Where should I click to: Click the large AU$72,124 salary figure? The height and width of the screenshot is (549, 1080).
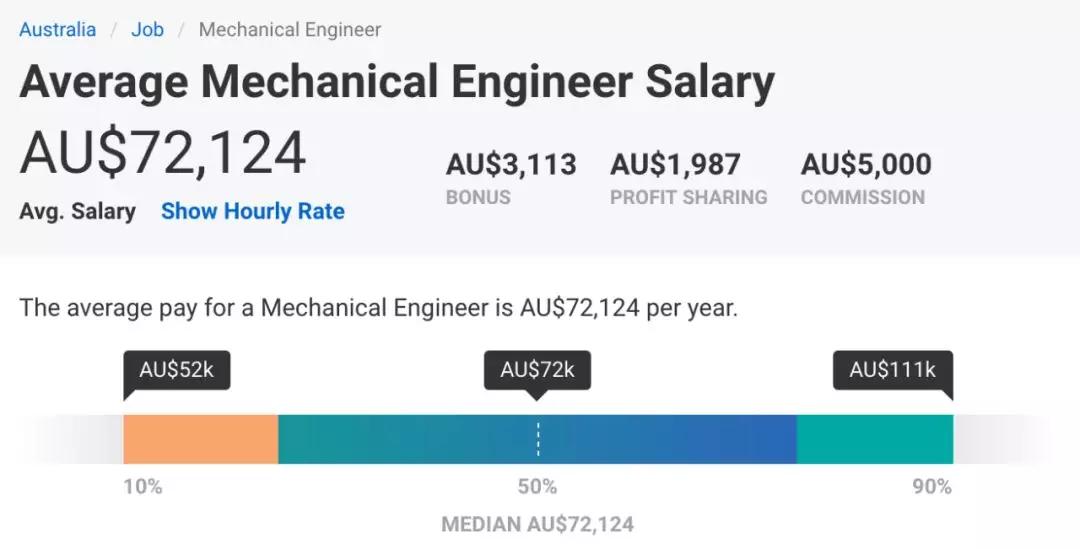pyautogui.click(x=163, y=154)
